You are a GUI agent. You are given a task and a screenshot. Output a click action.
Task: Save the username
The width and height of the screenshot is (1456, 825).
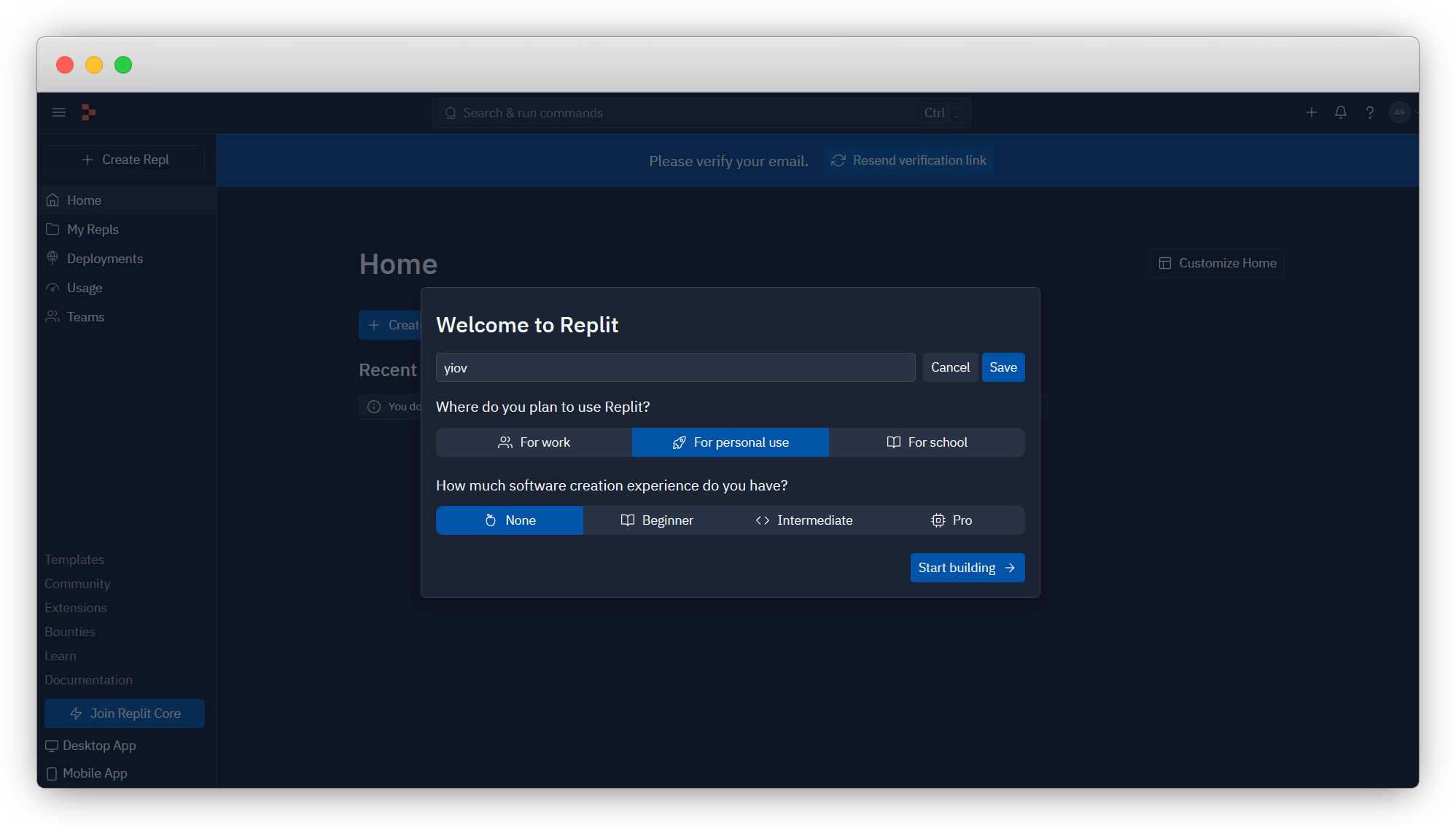pos(1003,367)
